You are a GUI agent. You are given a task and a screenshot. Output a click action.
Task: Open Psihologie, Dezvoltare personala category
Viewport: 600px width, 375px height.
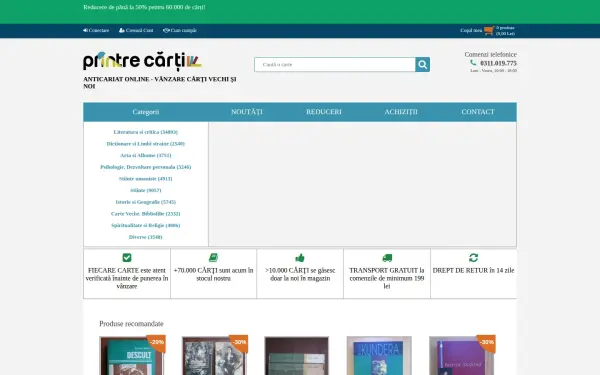pyautogui.click(x=146, y=167)
